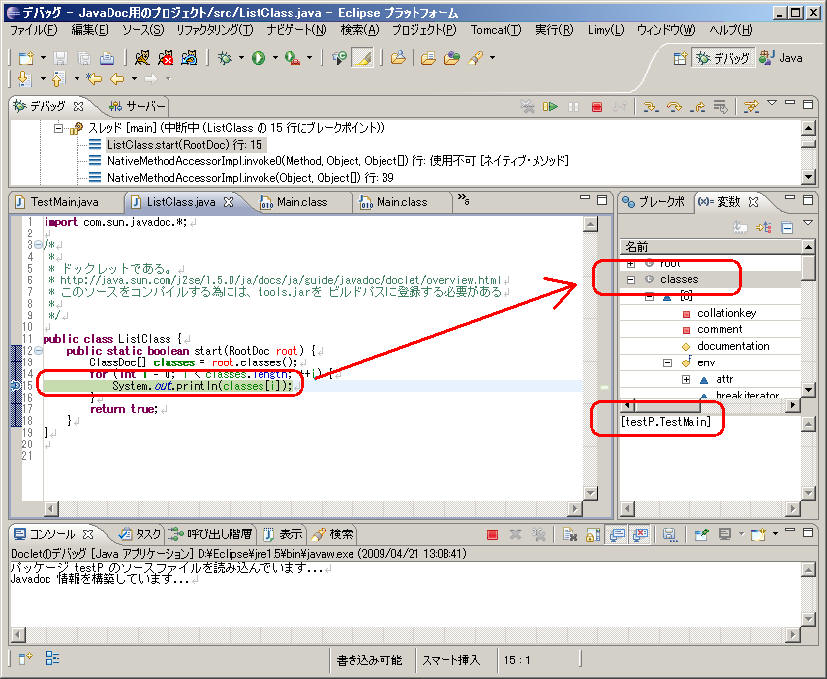Screen dimensions: 827x679
Task: Click the Step Into debug icon
Action: 650,106
